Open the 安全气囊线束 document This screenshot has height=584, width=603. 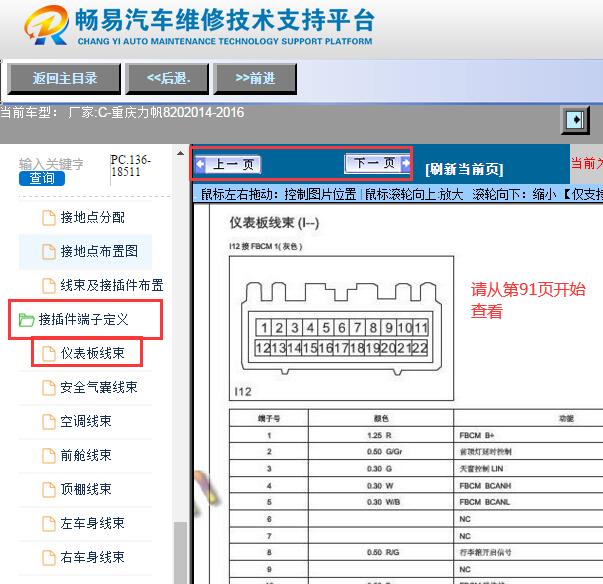pos(99,387)
